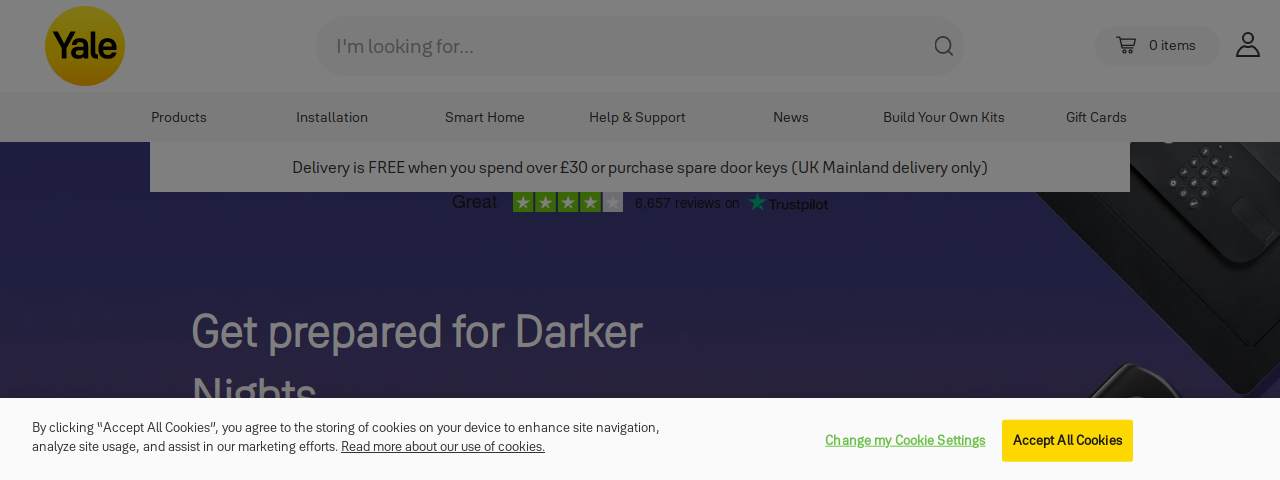Go to the News section
This screenshot has width=1280, height=480.
(791, 117)
